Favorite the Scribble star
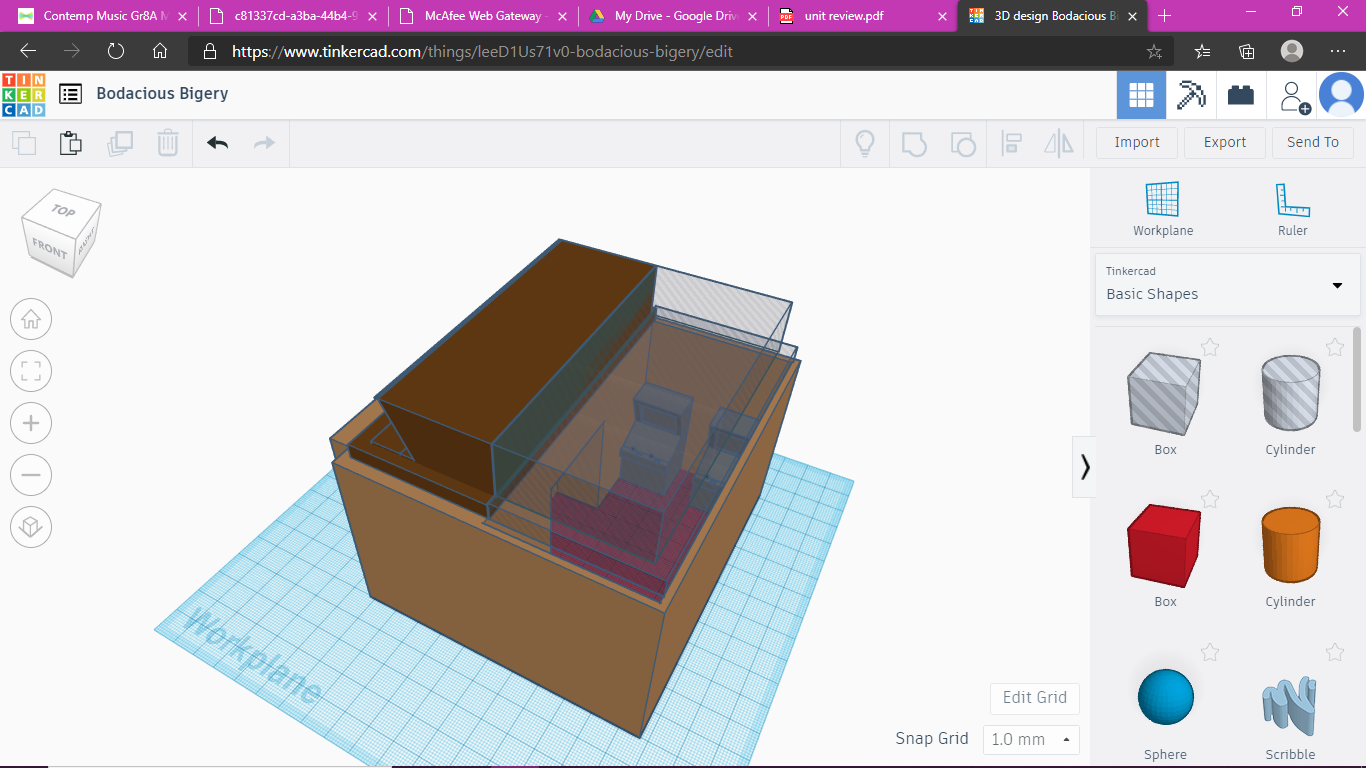Viewport: 1366px width, 768px height. 1335,652
